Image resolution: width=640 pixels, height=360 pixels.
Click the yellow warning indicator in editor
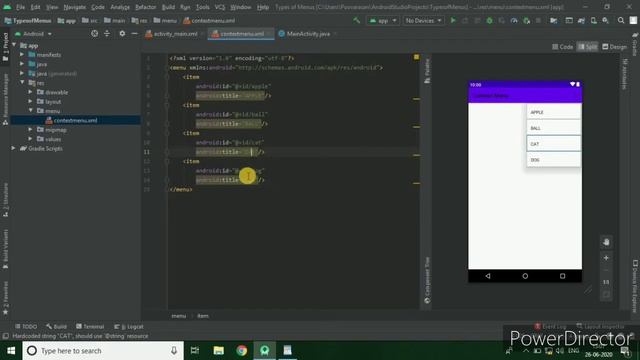pyautogui.click(x=416, y=57)
